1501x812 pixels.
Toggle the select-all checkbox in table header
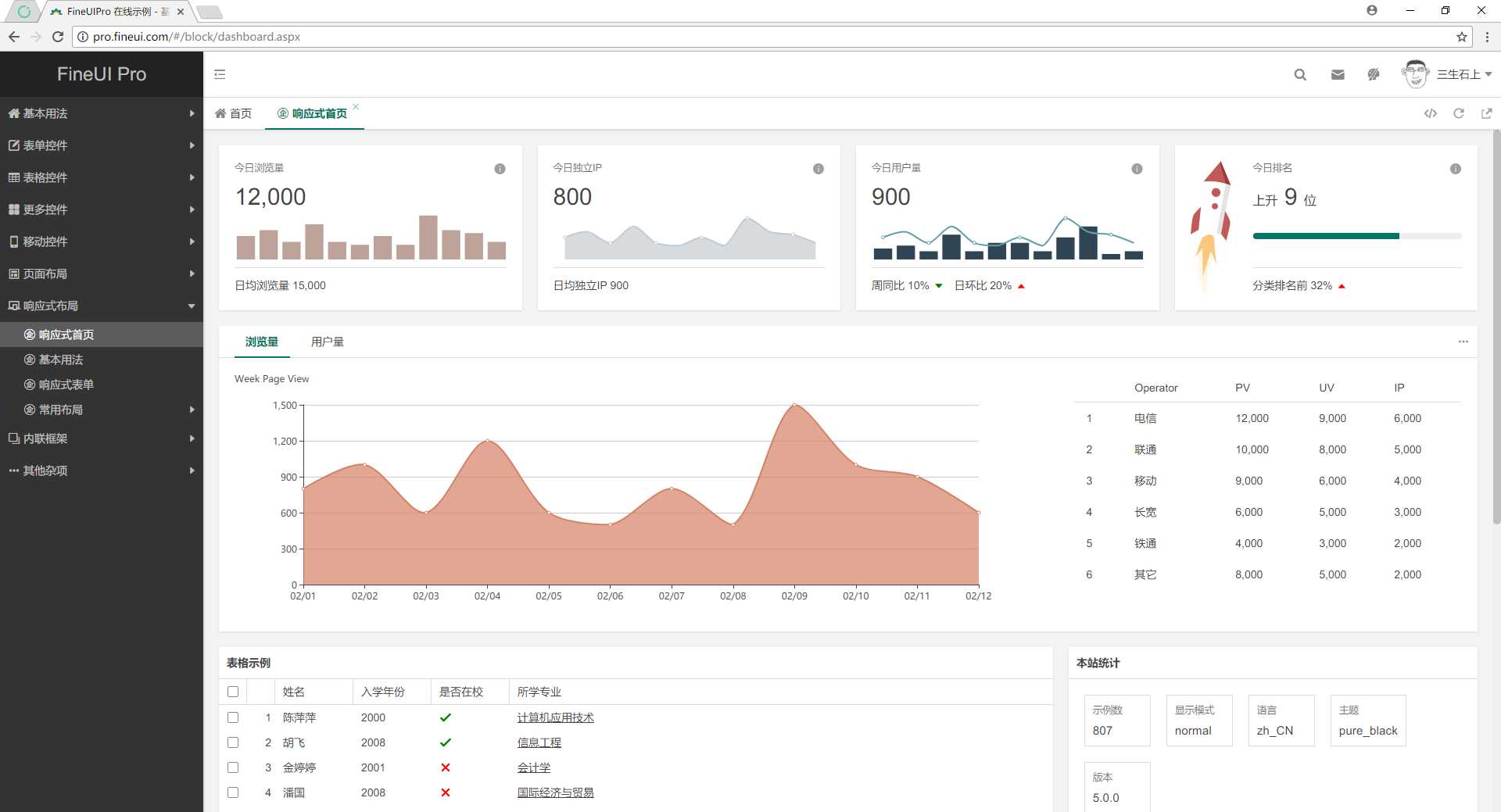(233, 692)
